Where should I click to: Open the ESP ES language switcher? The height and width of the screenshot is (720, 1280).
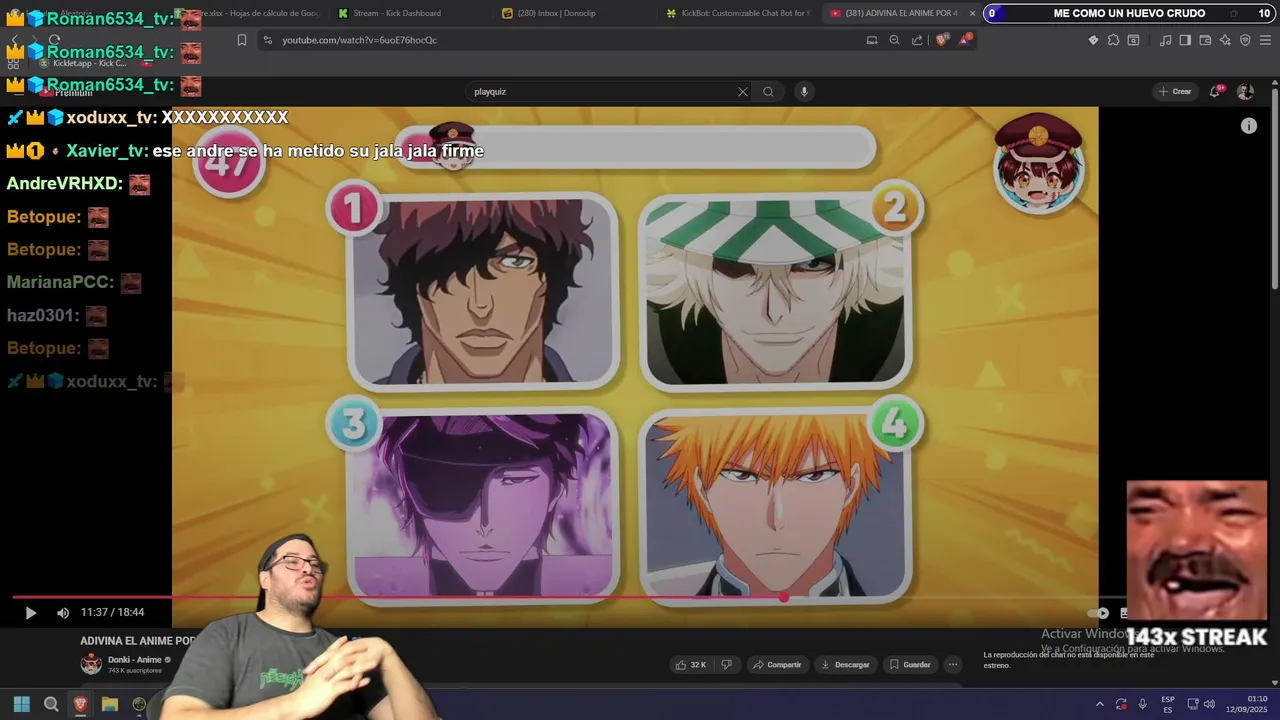pos(1167,704)
